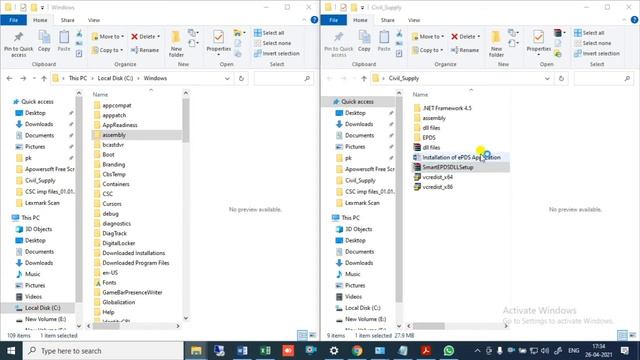
Task: Refresh the Civil_Supply folder view
Action: point(561,78)
